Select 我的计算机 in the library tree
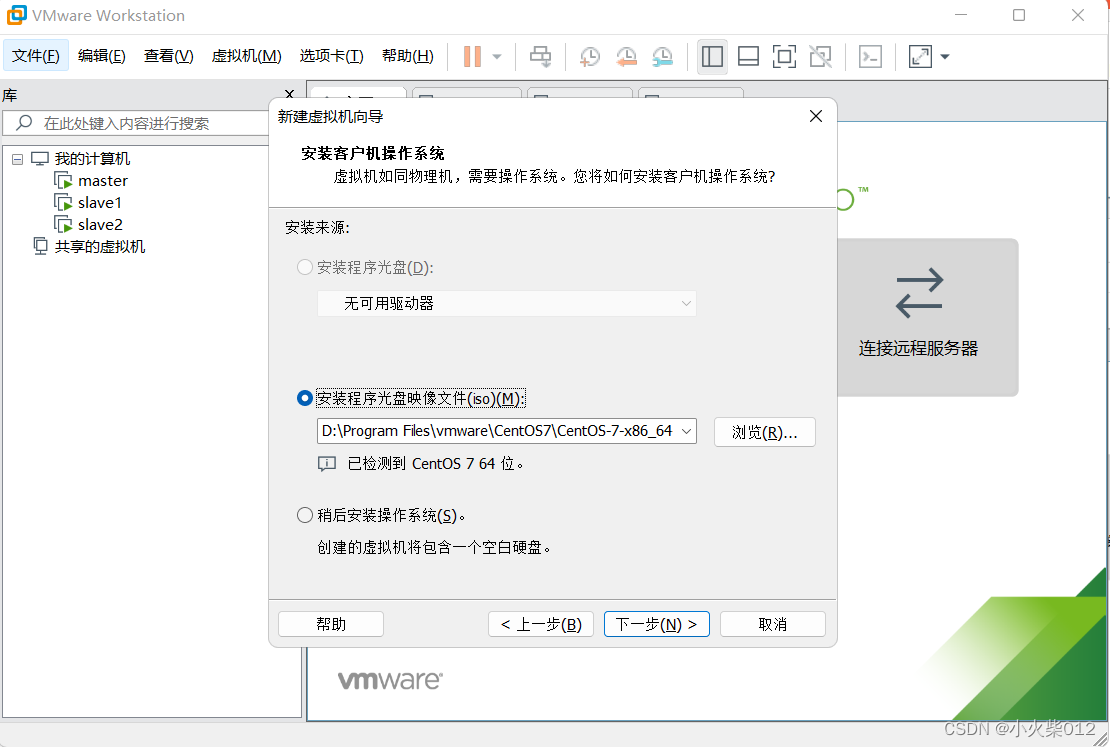The width and height of the screenshot is (1110, 747). click(92, 159)
